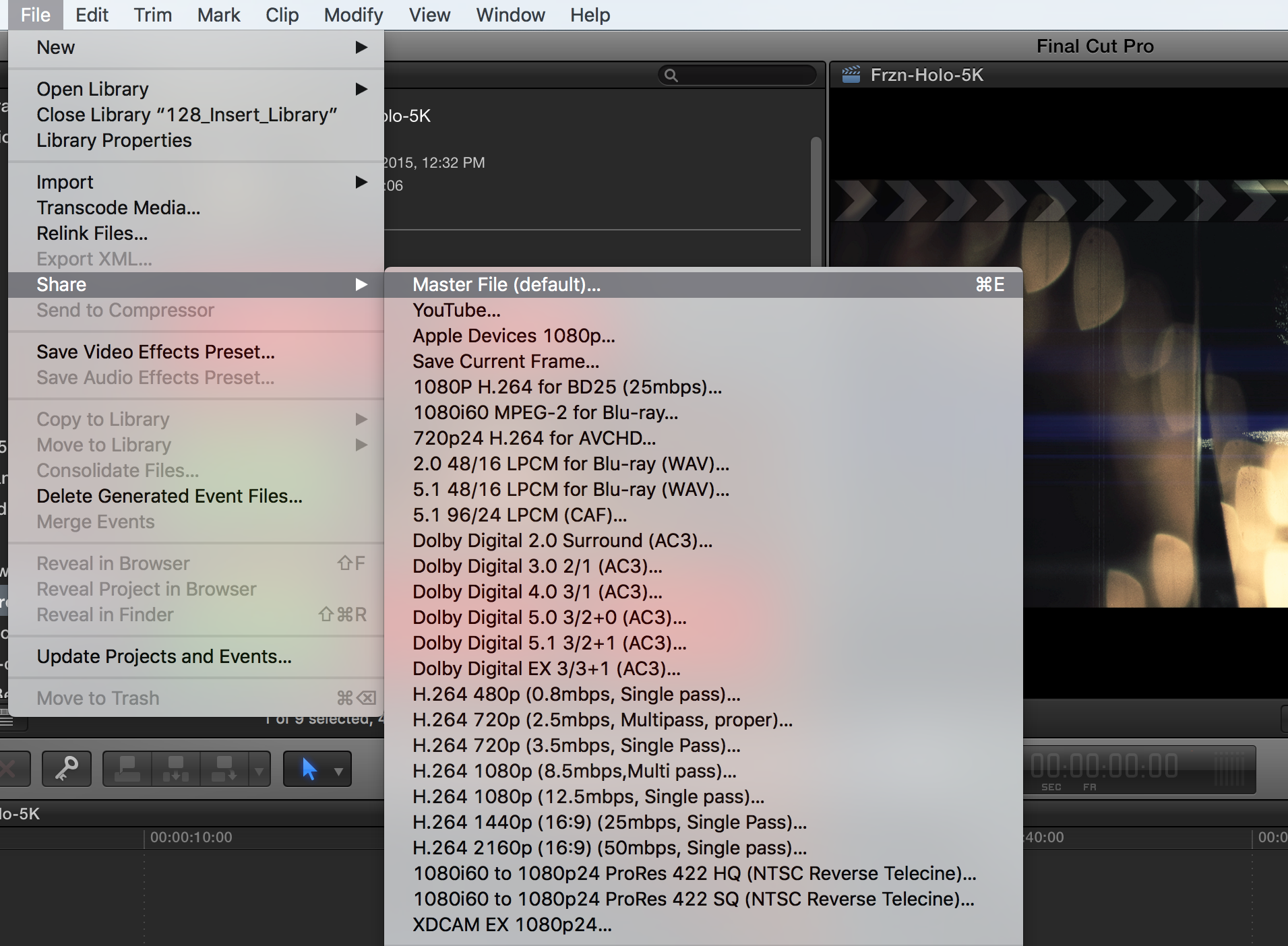Choose Dolby Digital EX 3/3+1 (AC3)...
This screenshot has height=946, width=1288.
coord(704,668)
